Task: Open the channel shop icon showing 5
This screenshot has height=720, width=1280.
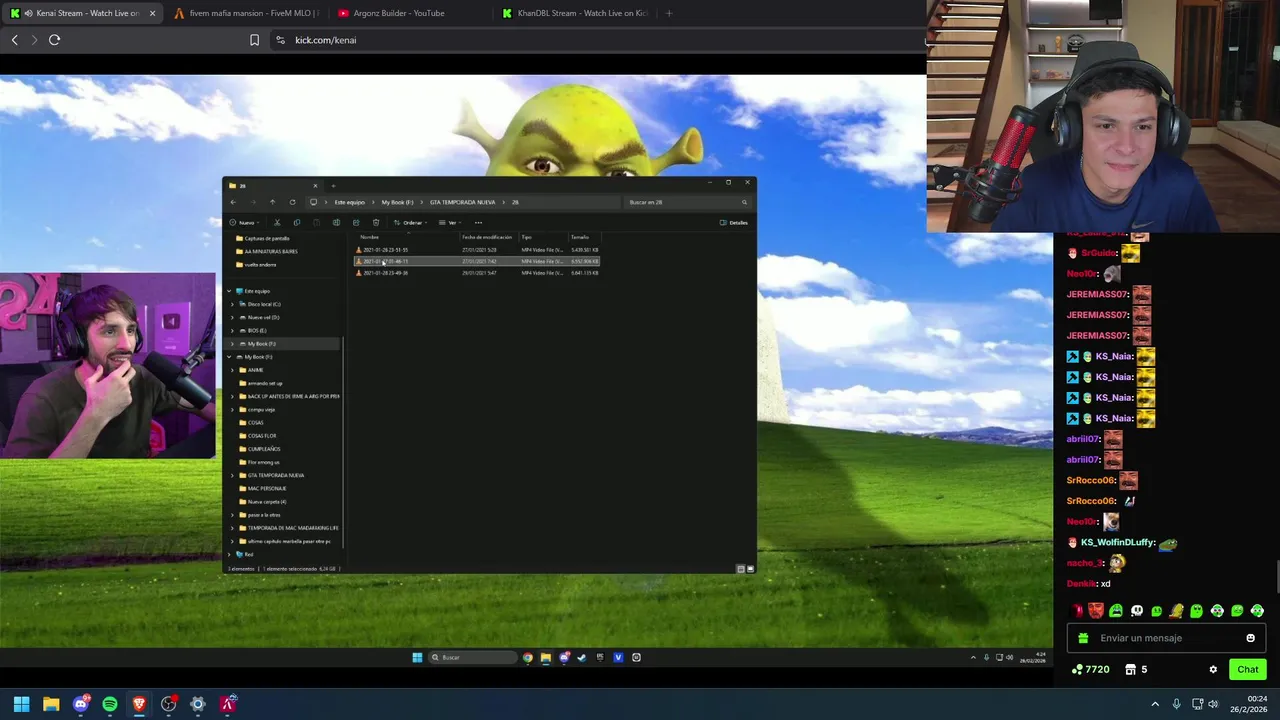Action: point(1136,669)
